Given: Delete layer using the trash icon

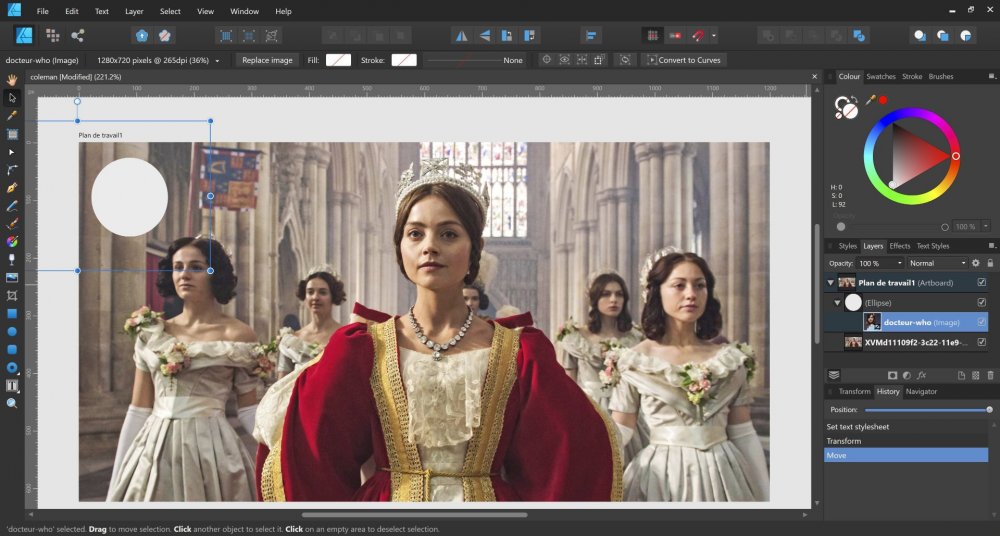Looking at the screenshot, I should point(990,375).
